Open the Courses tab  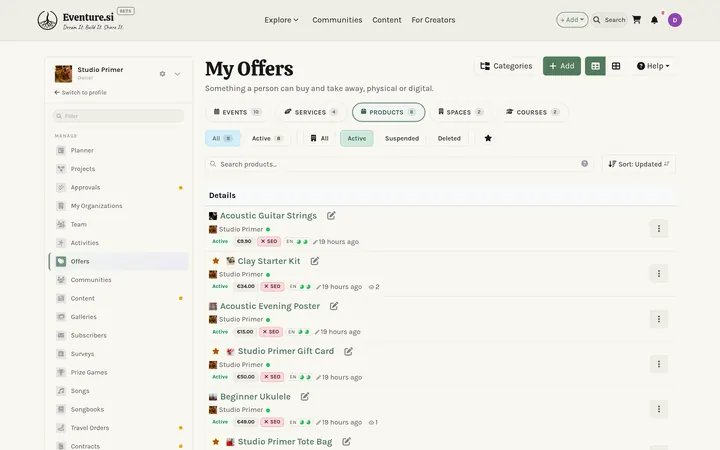(532, 112)
